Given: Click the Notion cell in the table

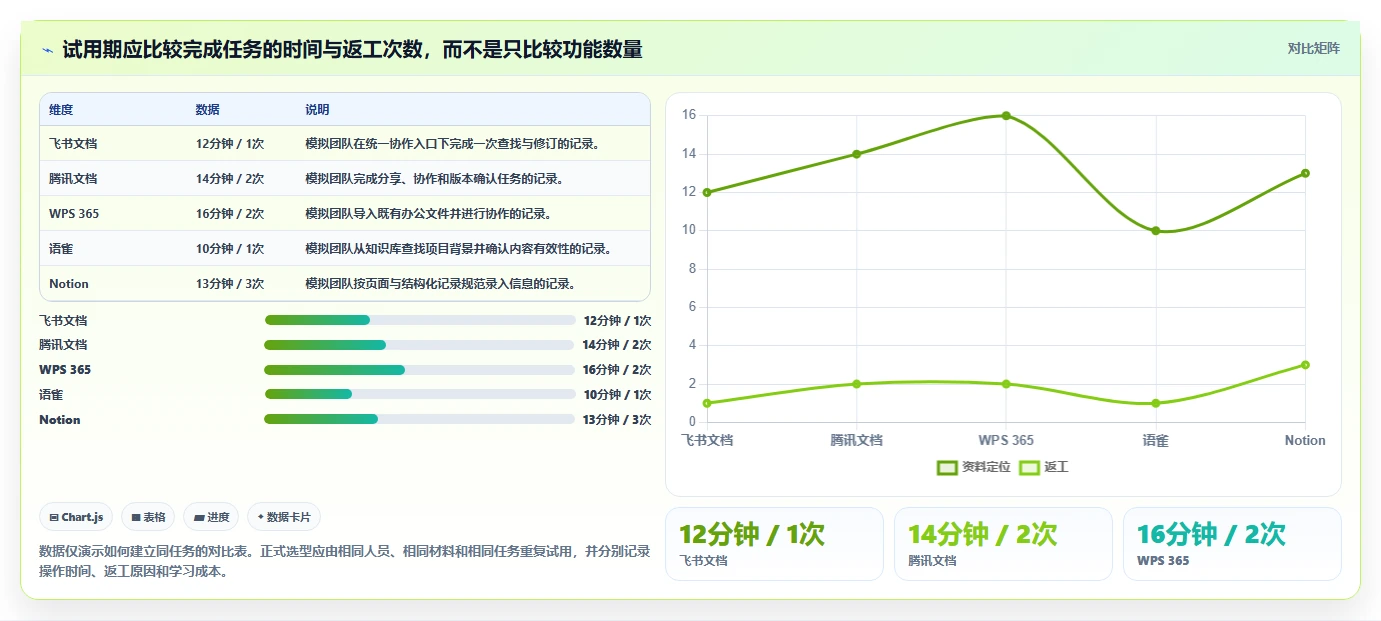Looking at the screenshot, I should coord(69,283).
